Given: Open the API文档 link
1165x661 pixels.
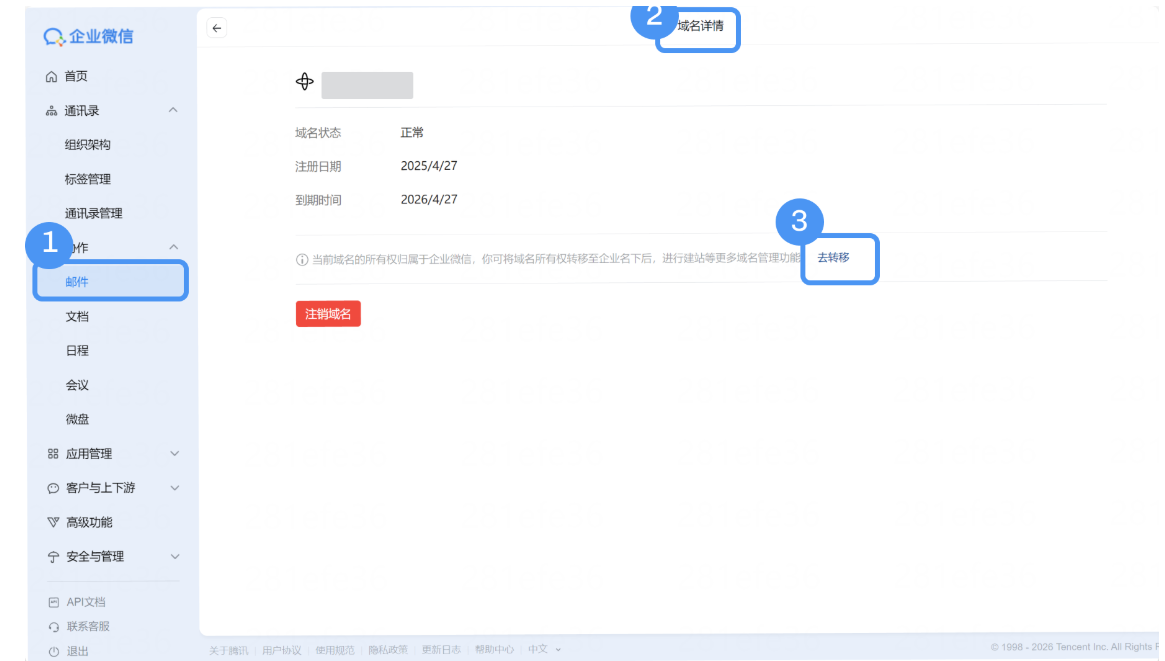Looking at the screenshot, I should (x=86, y=602).
